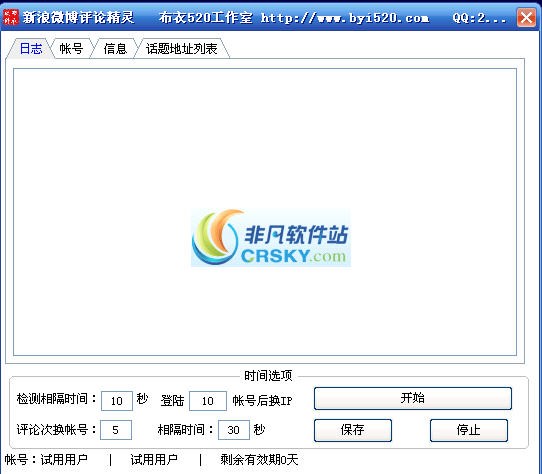
Task: Click the 评论次换帐号 label
Action: tap(57, 430)
